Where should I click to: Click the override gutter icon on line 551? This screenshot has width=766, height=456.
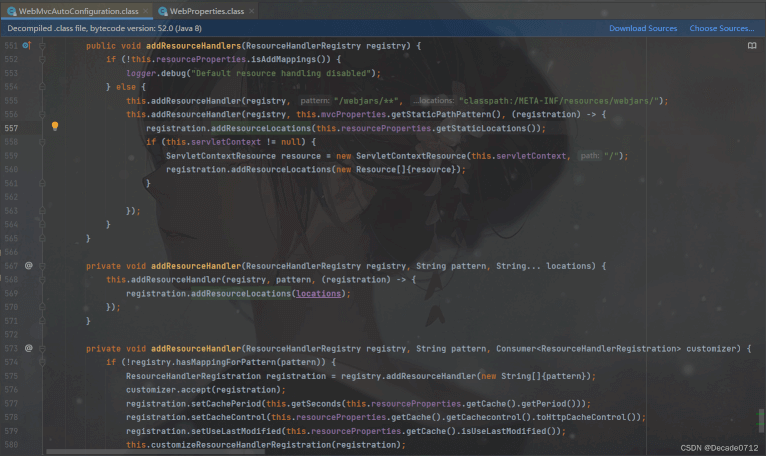27,45
